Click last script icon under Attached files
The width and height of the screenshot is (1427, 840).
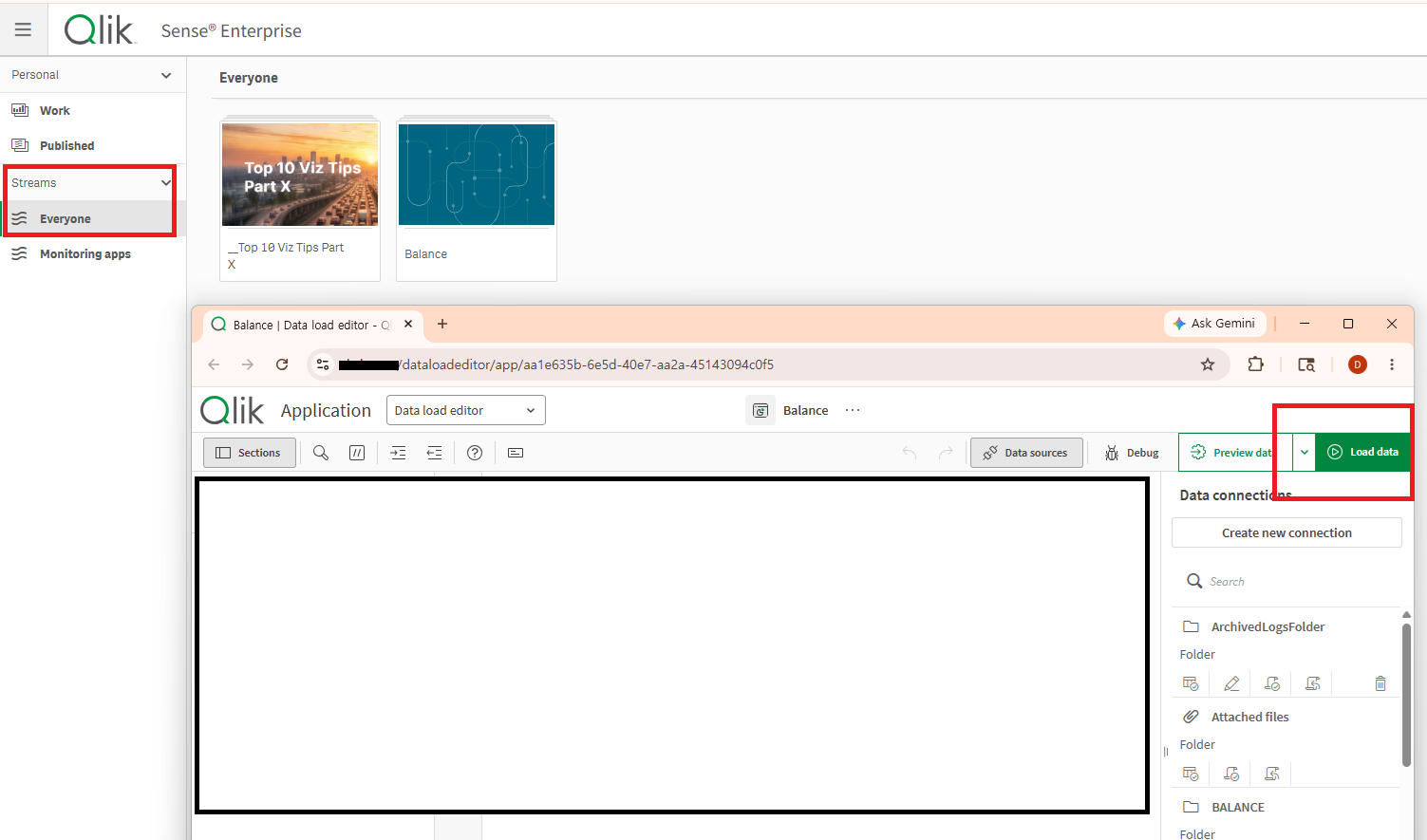coord(1272,774)
